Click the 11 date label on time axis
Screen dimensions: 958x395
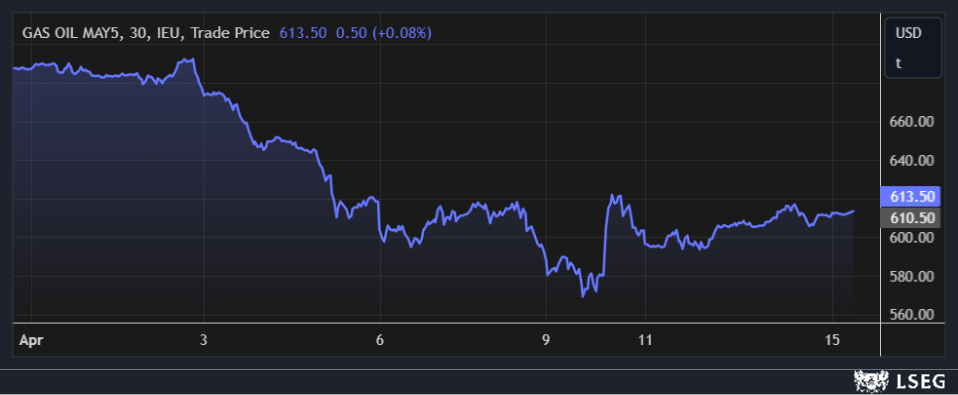[645, 340]
